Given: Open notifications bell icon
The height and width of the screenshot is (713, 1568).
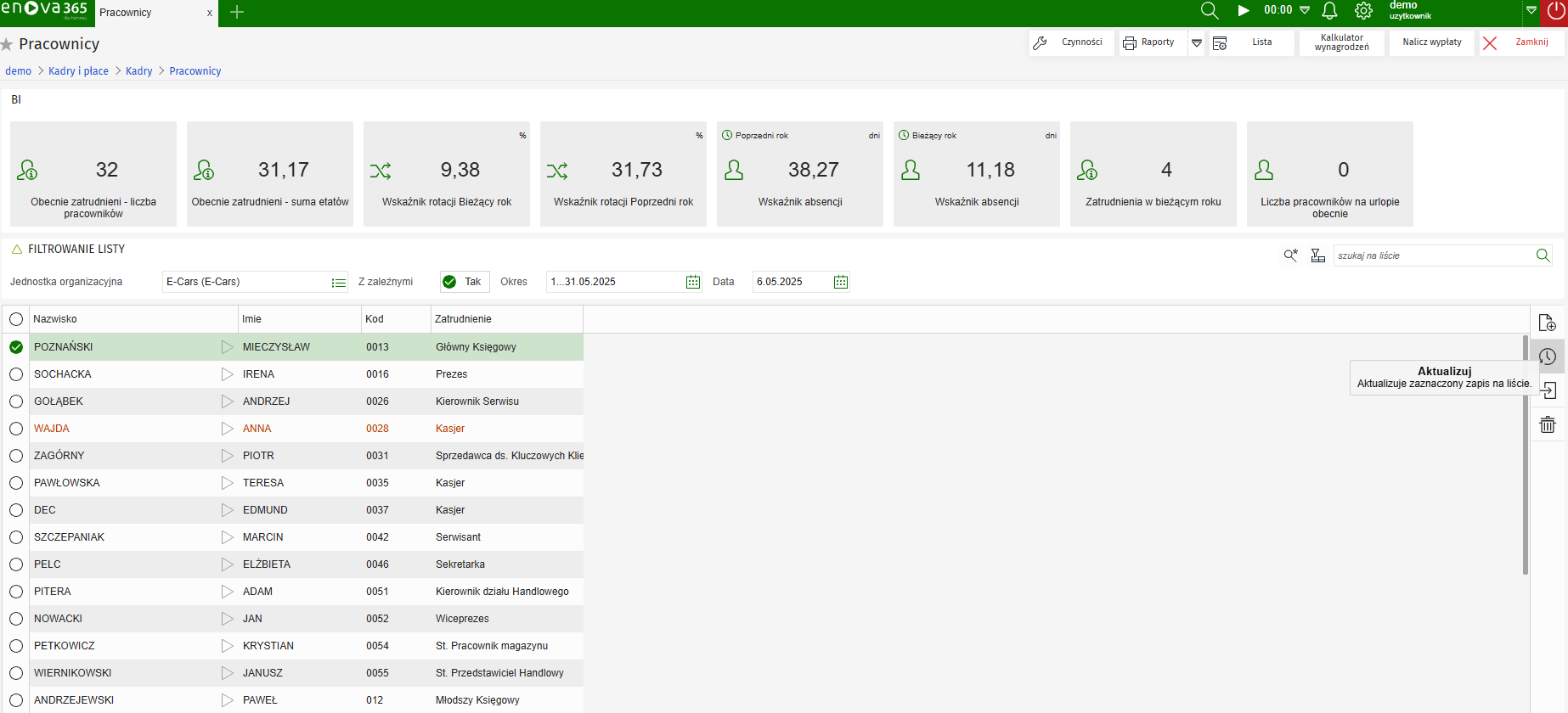Looking at the screenshot, I should coord(1330,11).
